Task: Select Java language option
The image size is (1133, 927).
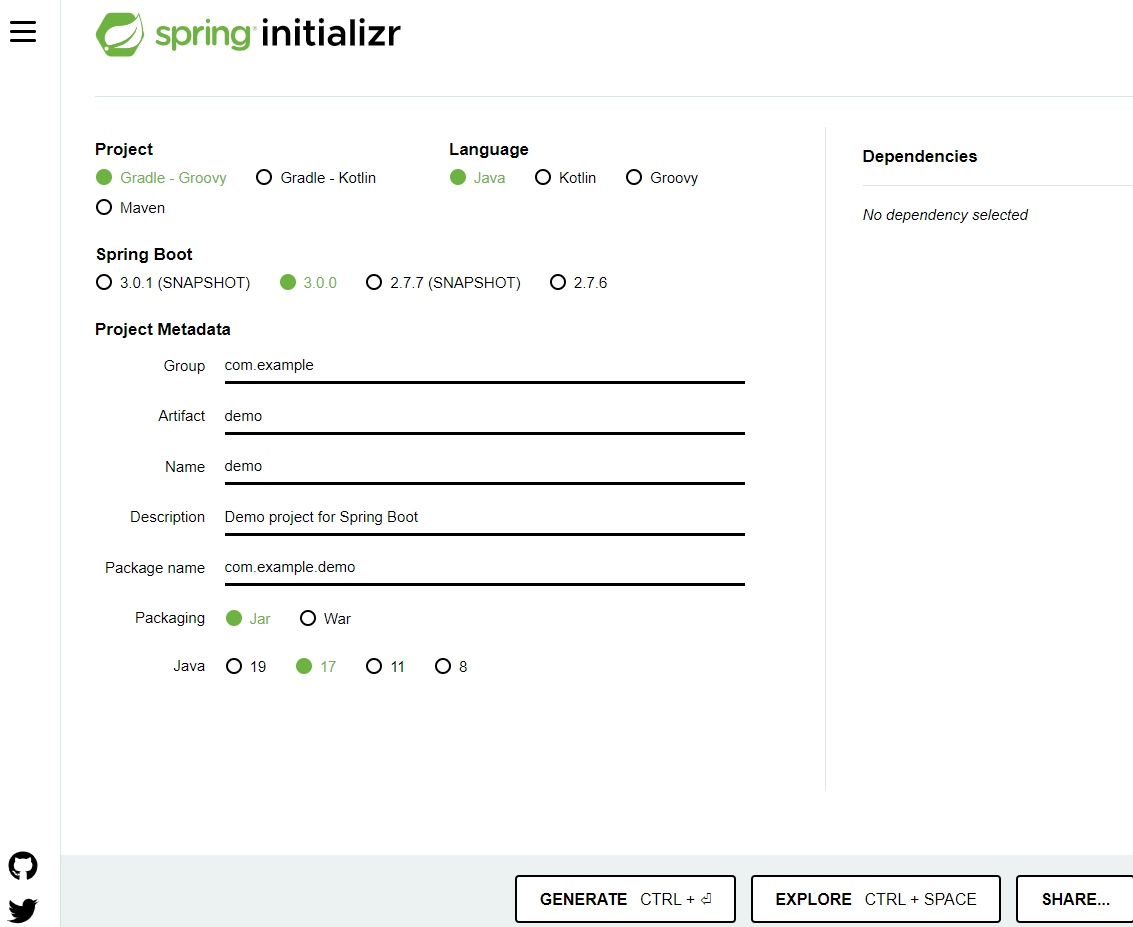Action: coord(477,178)
